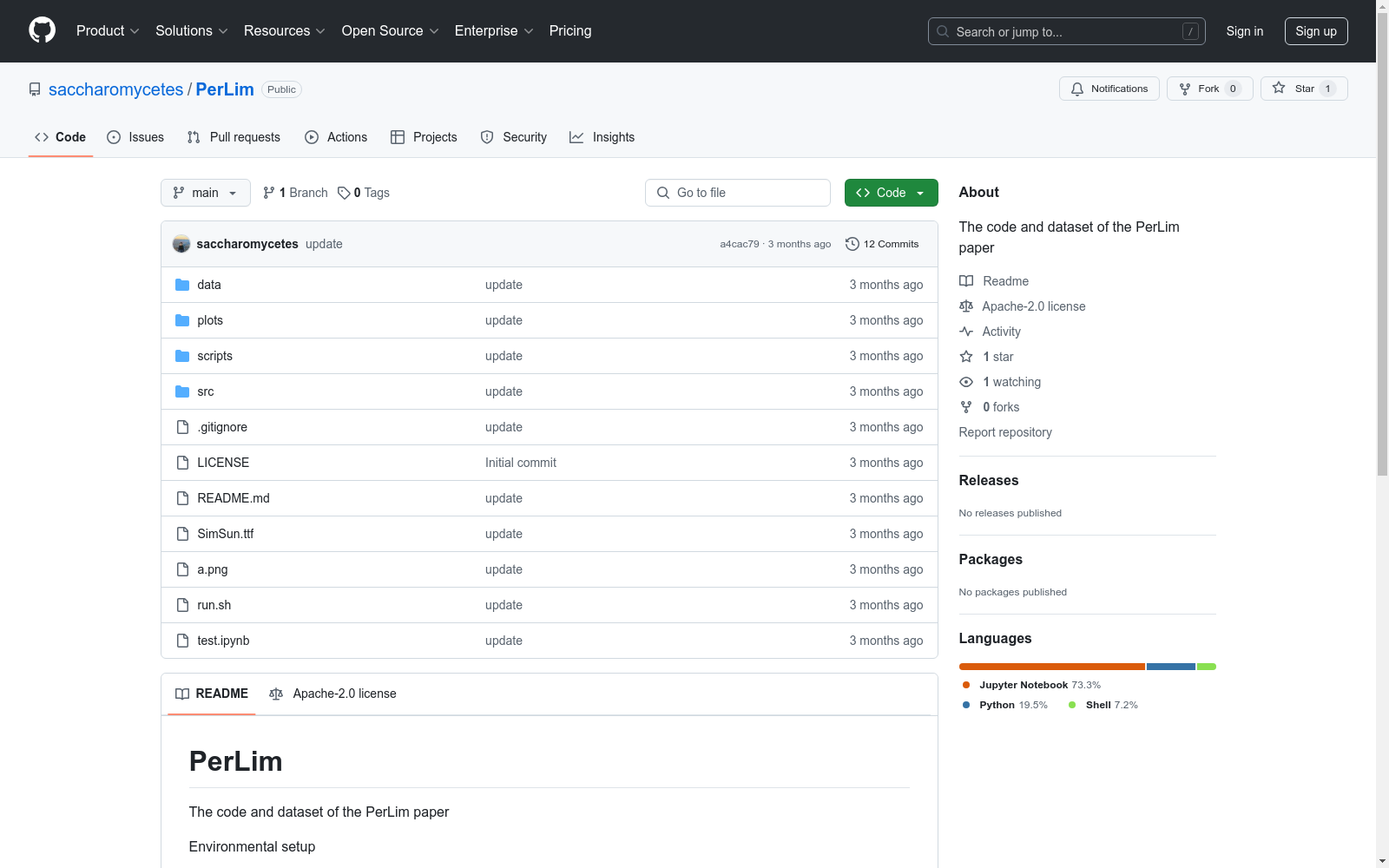Screen dimensions: 1389x868
Task: Click the run.sh file icon
Action: pyautogui.click(x=182, y=605)
